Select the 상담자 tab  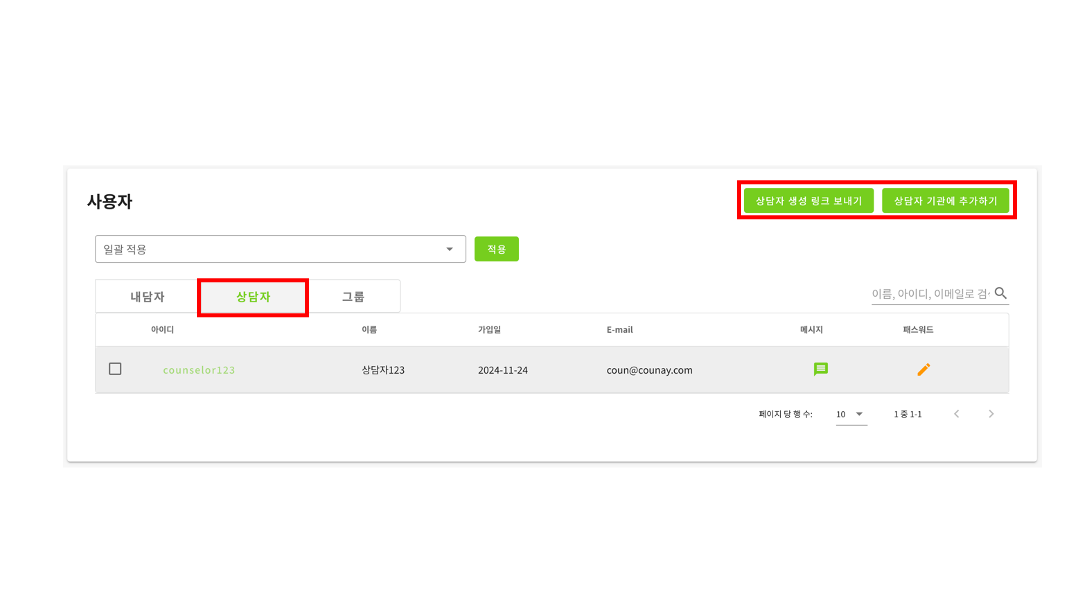253,297
